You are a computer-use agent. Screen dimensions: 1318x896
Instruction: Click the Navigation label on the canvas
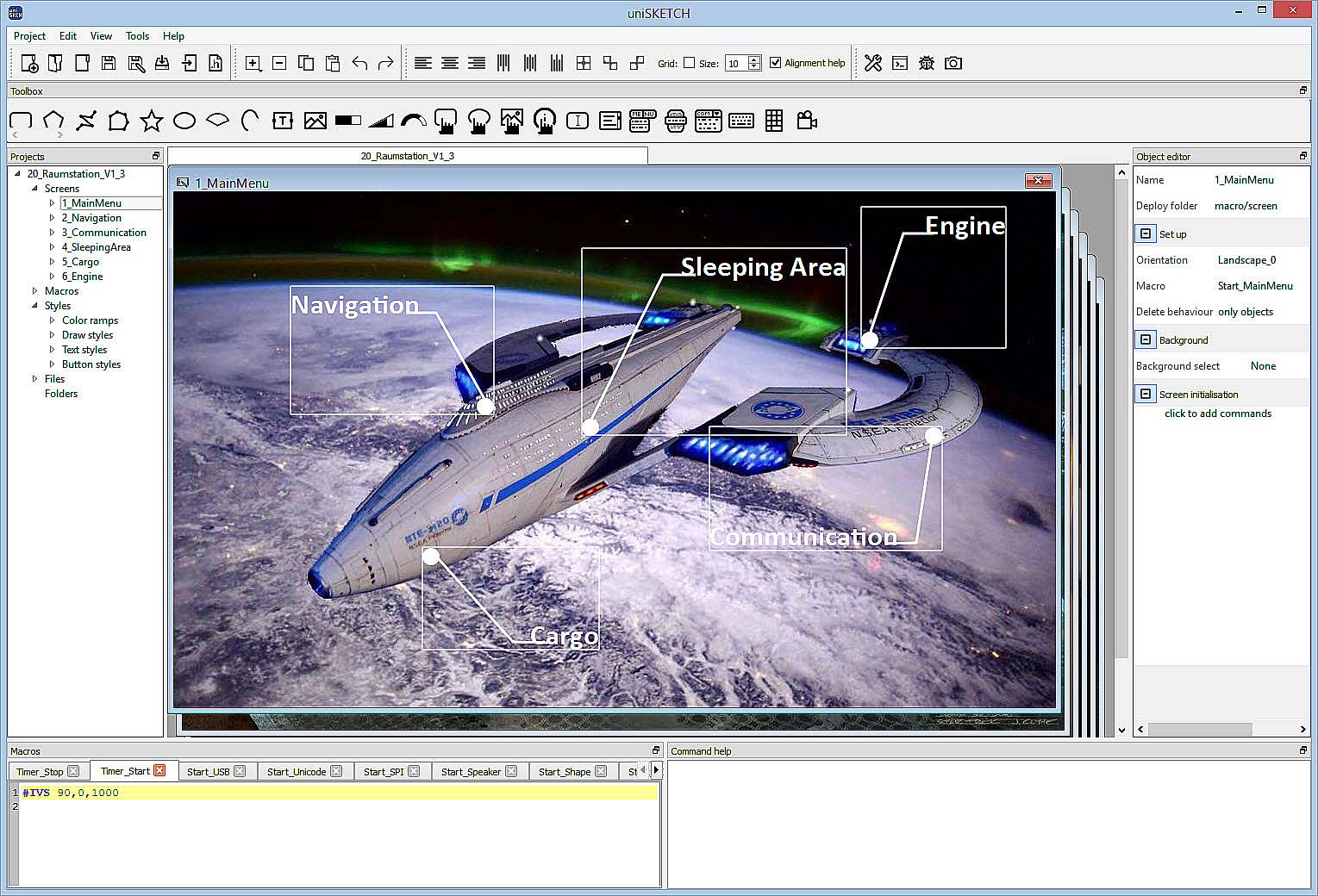(x=355, y=305)
